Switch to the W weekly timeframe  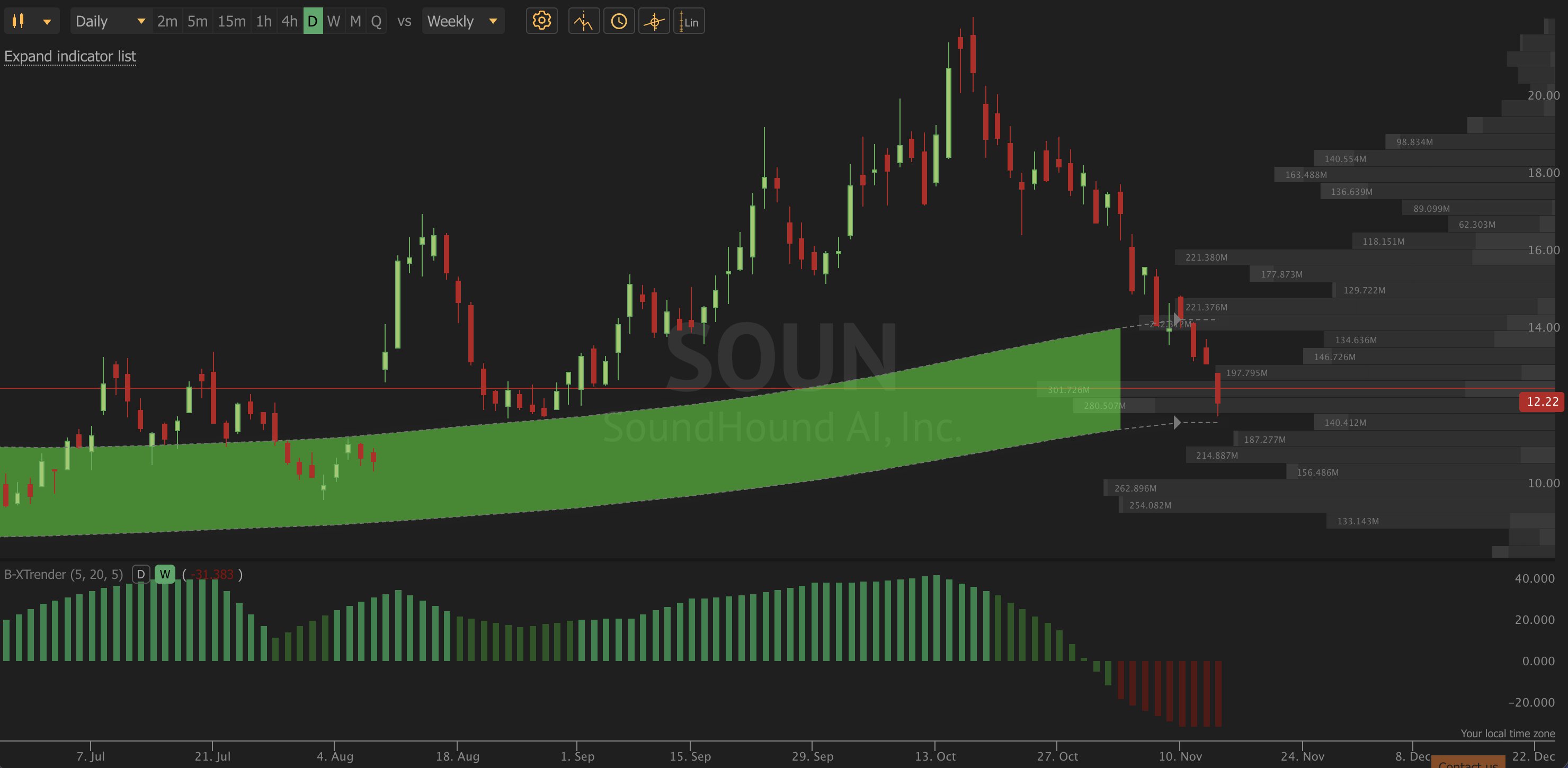click(x=333, y=21)
